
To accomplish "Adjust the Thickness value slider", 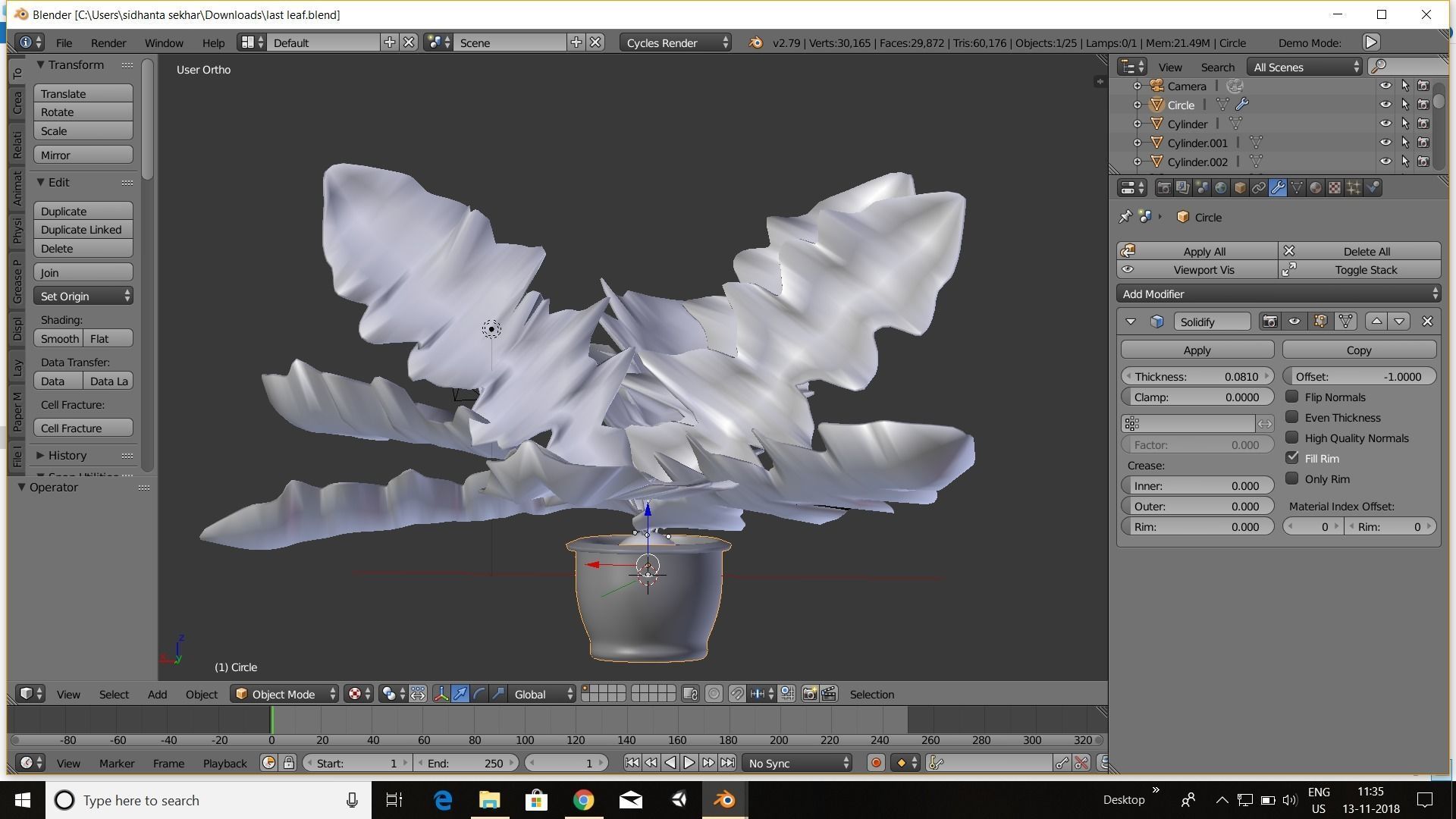I will tap(1197, 376).
